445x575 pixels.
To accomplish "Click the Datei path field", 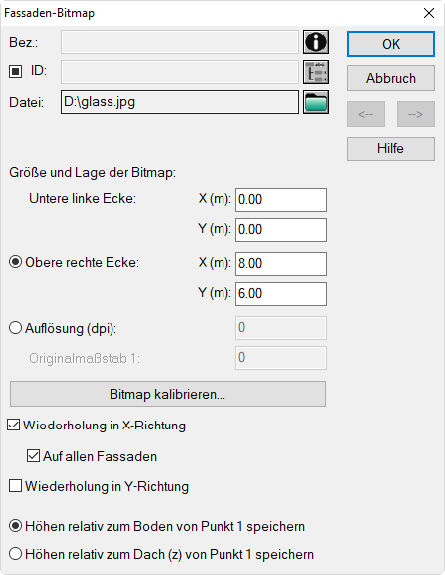I will [180, 102].
